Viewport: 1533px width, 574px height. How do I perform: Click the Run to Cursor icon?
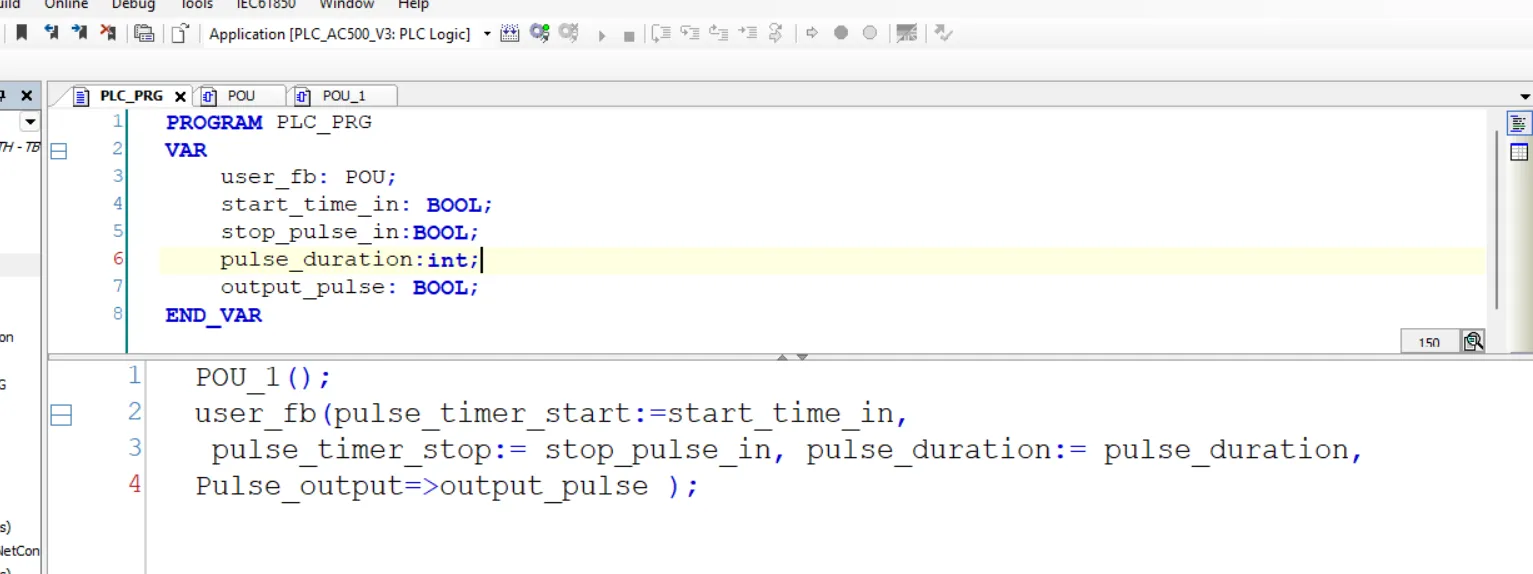coord(747,33)
